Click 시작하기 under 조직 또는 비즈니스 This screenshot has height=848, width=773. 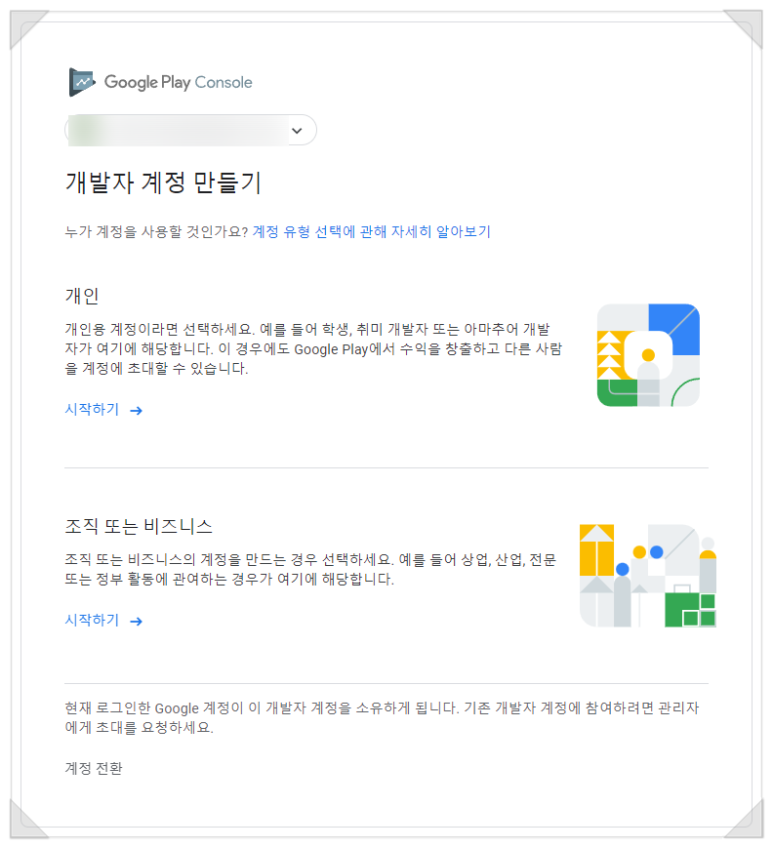tap(92, 620)
